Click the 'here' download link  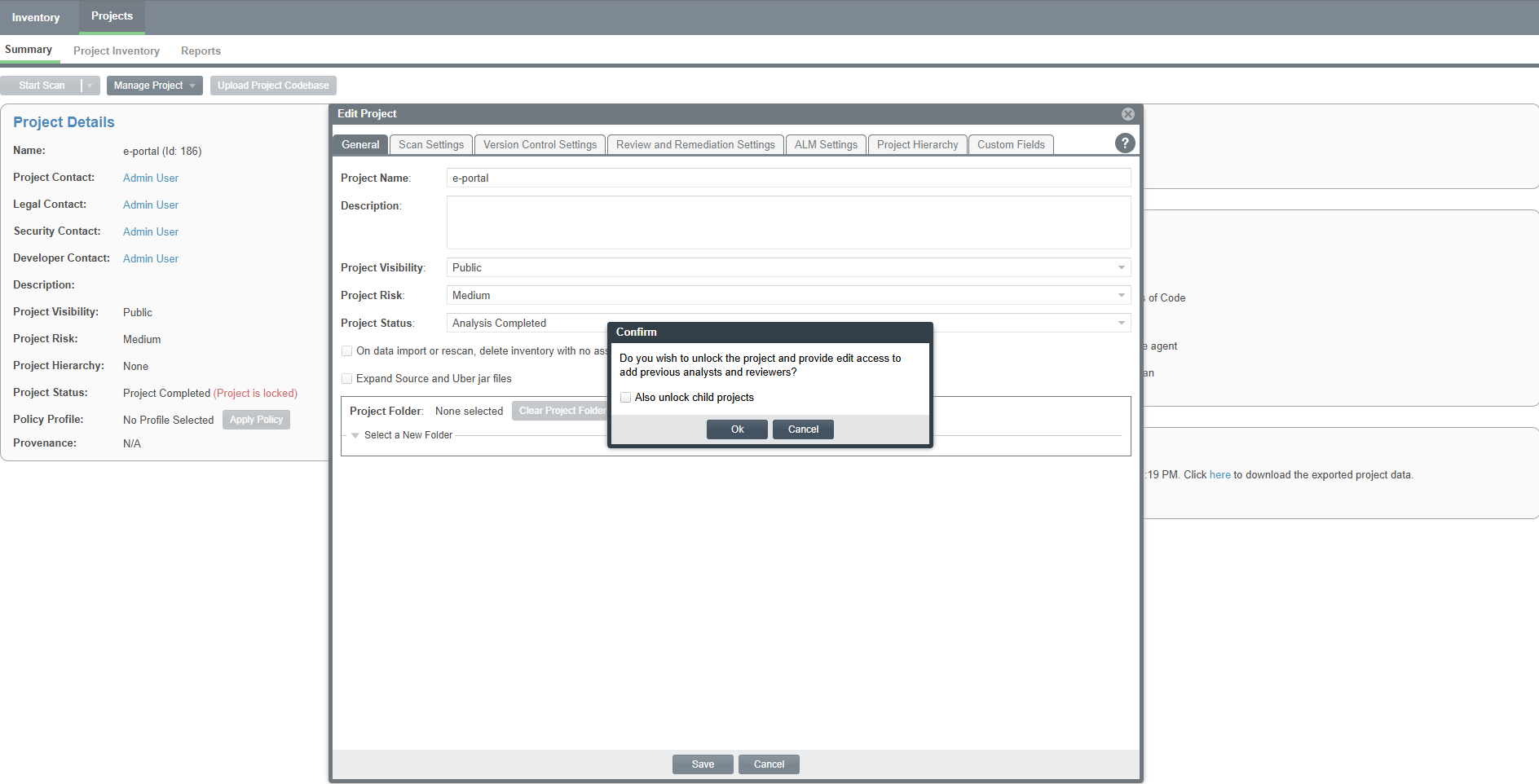point(1219,475)
